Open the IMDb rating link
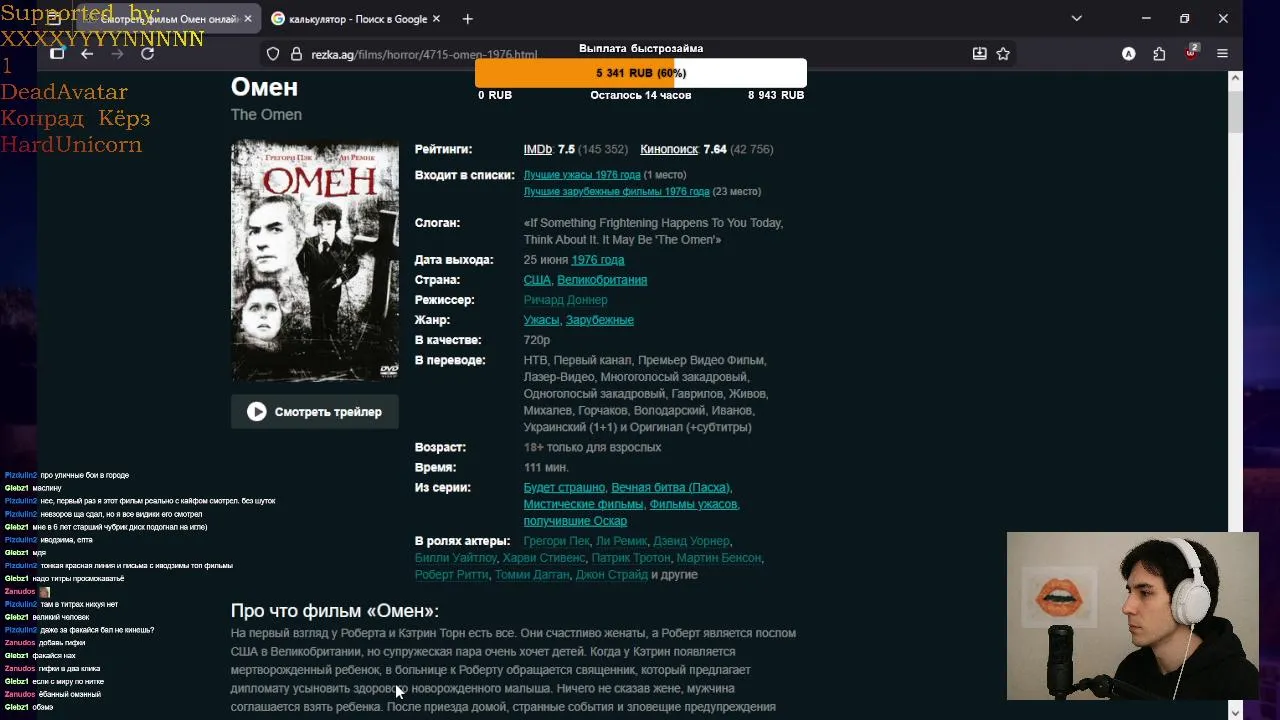This screenshot has height=720, width=1280. click(x=538, y=149)
